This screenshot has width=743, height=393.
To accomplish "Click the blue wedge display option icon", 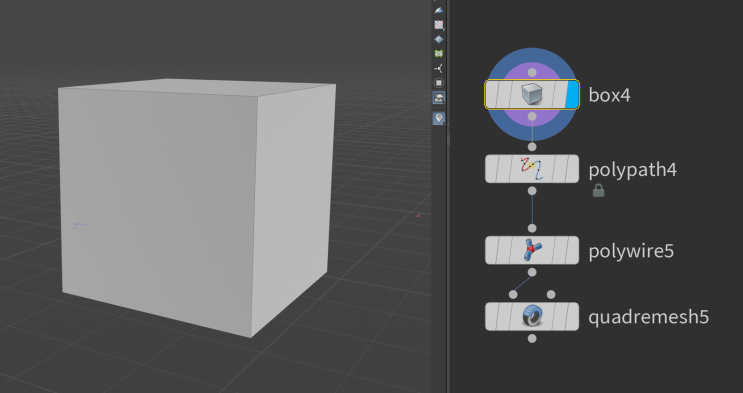I will pos(439,10).
